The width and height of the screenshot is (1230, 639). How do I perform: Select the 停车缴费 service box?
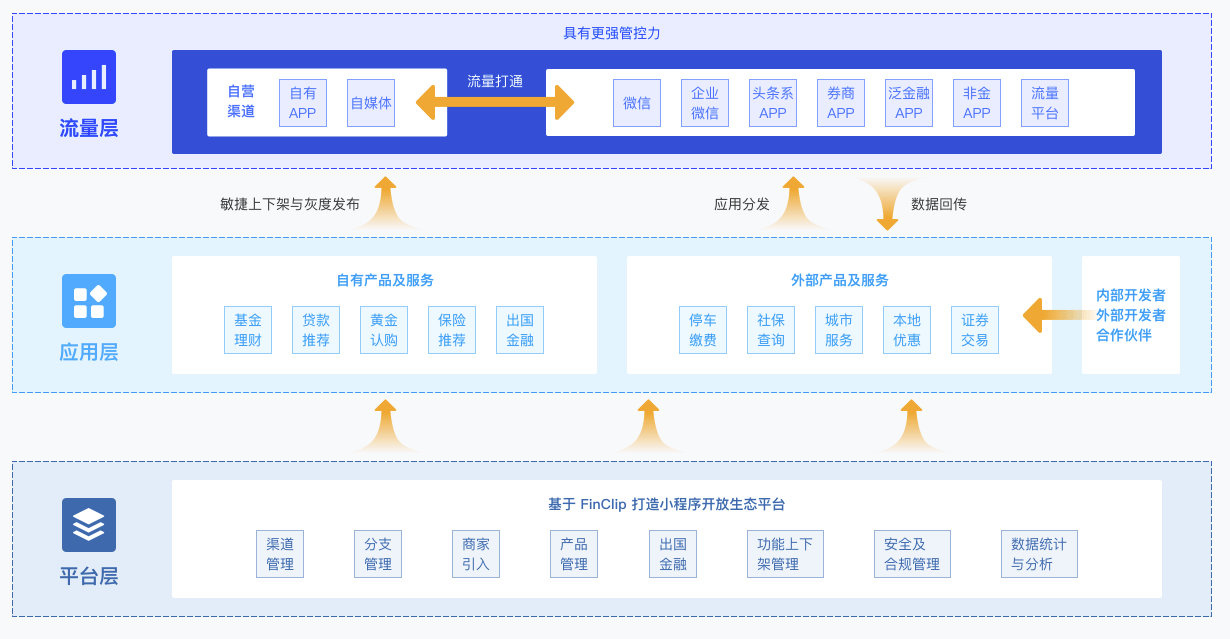click(703, 330)
